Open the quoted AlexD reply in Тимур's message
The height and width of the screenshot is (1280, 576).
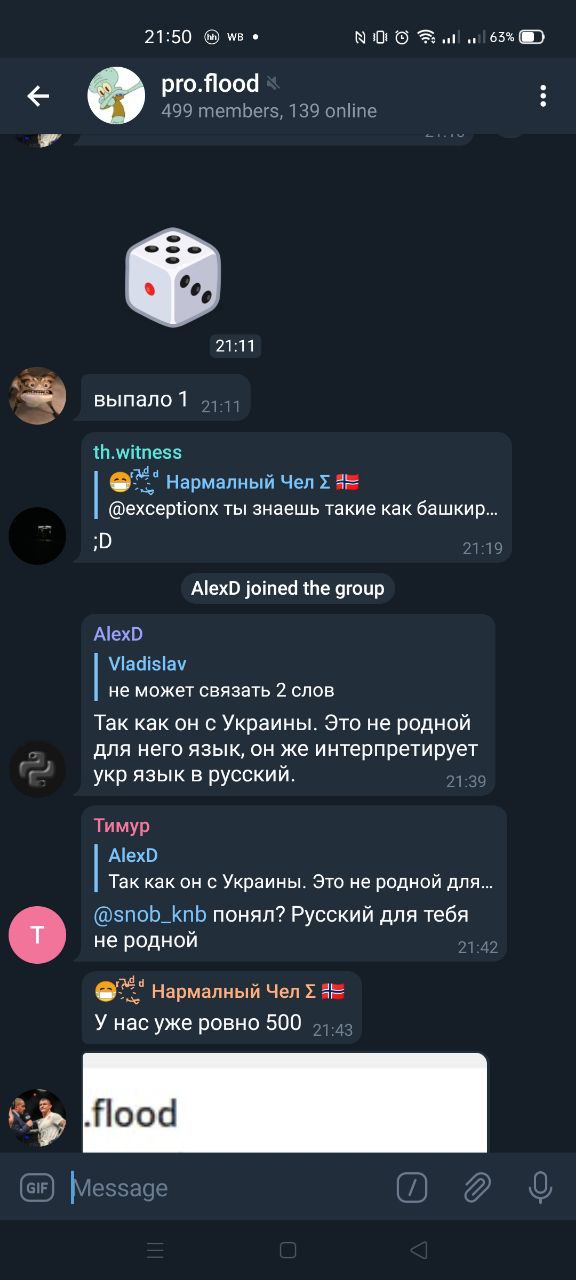[300, 869]
